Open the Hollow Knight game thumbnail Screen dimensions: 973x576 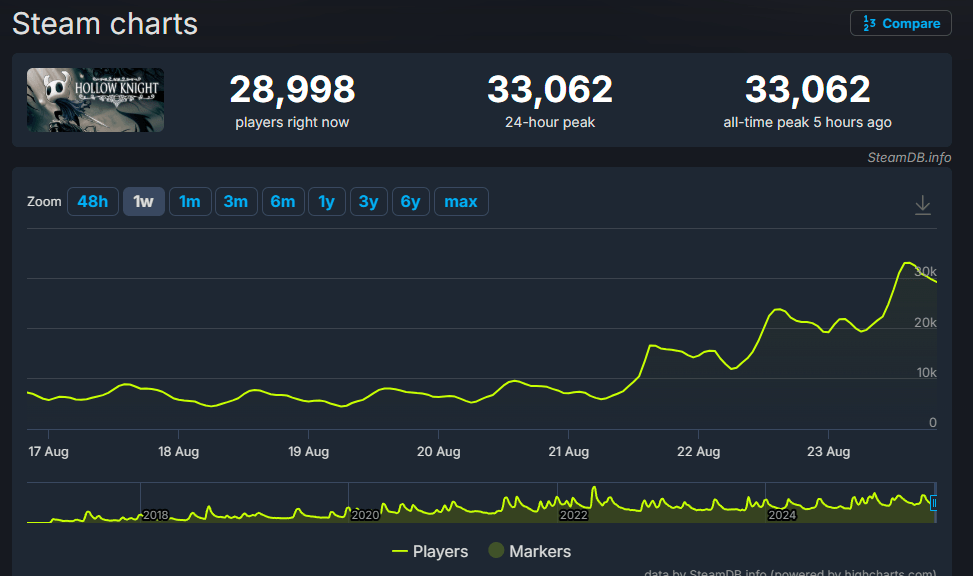click(x=95, y=100)
